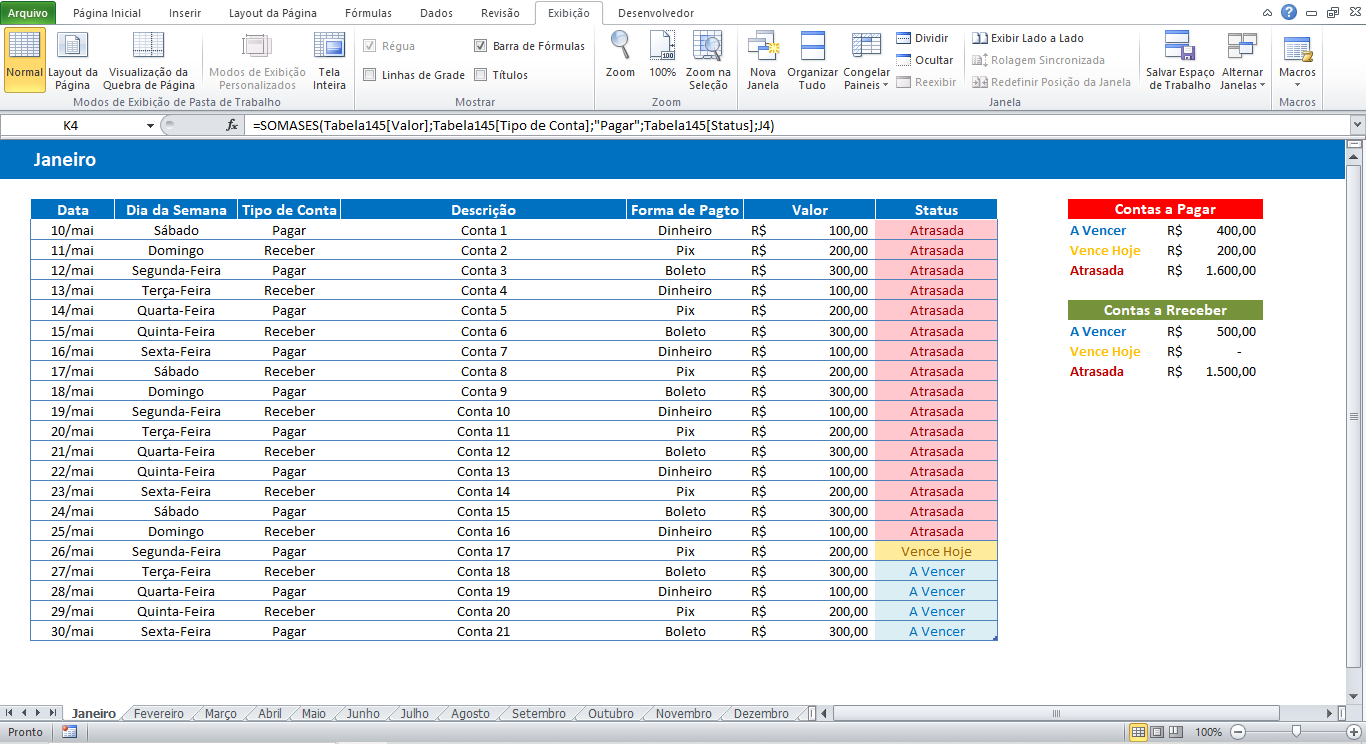This screenshot has width=1366, height=744.
Task: Click Organizar Tudo windows icon
Action: 812,60
